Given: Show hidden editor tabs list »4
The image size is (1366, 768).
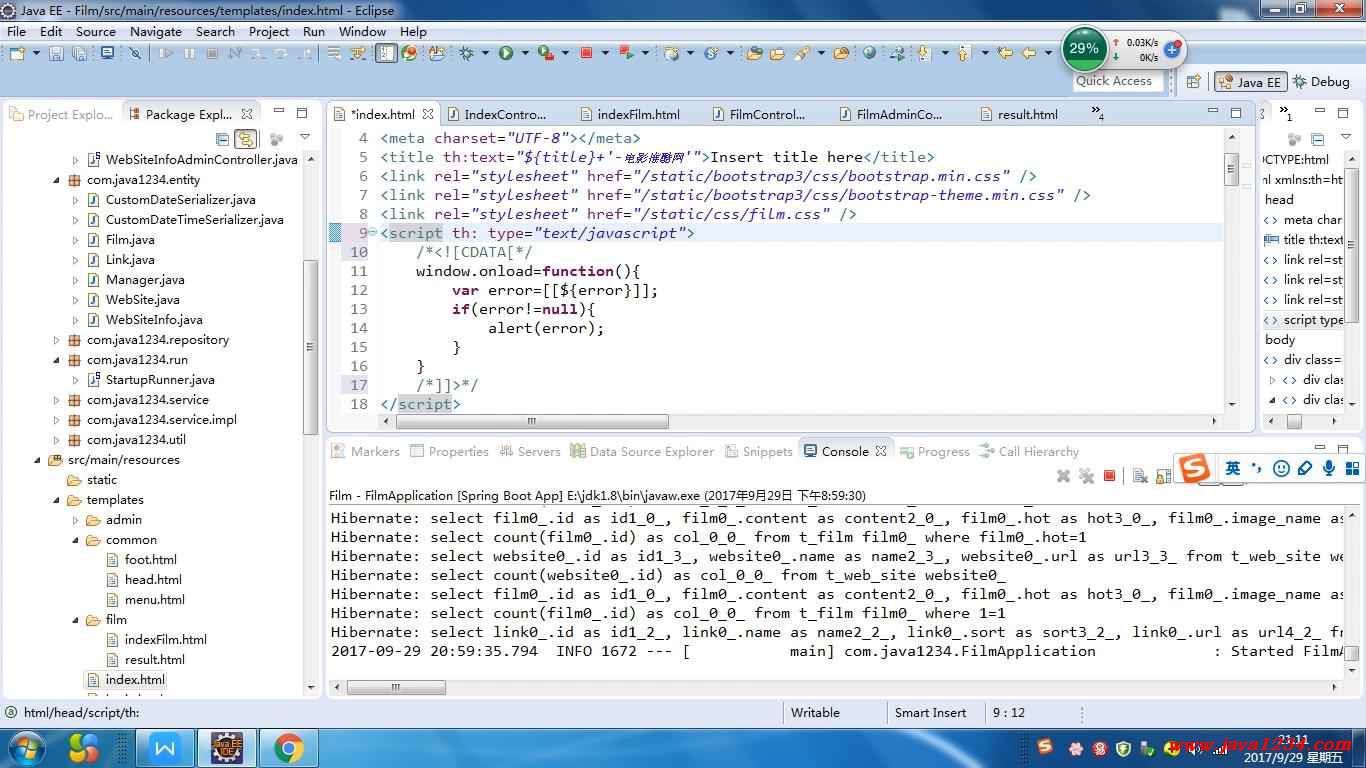Looking at the screenshot, I should (x=1098, y=114).
